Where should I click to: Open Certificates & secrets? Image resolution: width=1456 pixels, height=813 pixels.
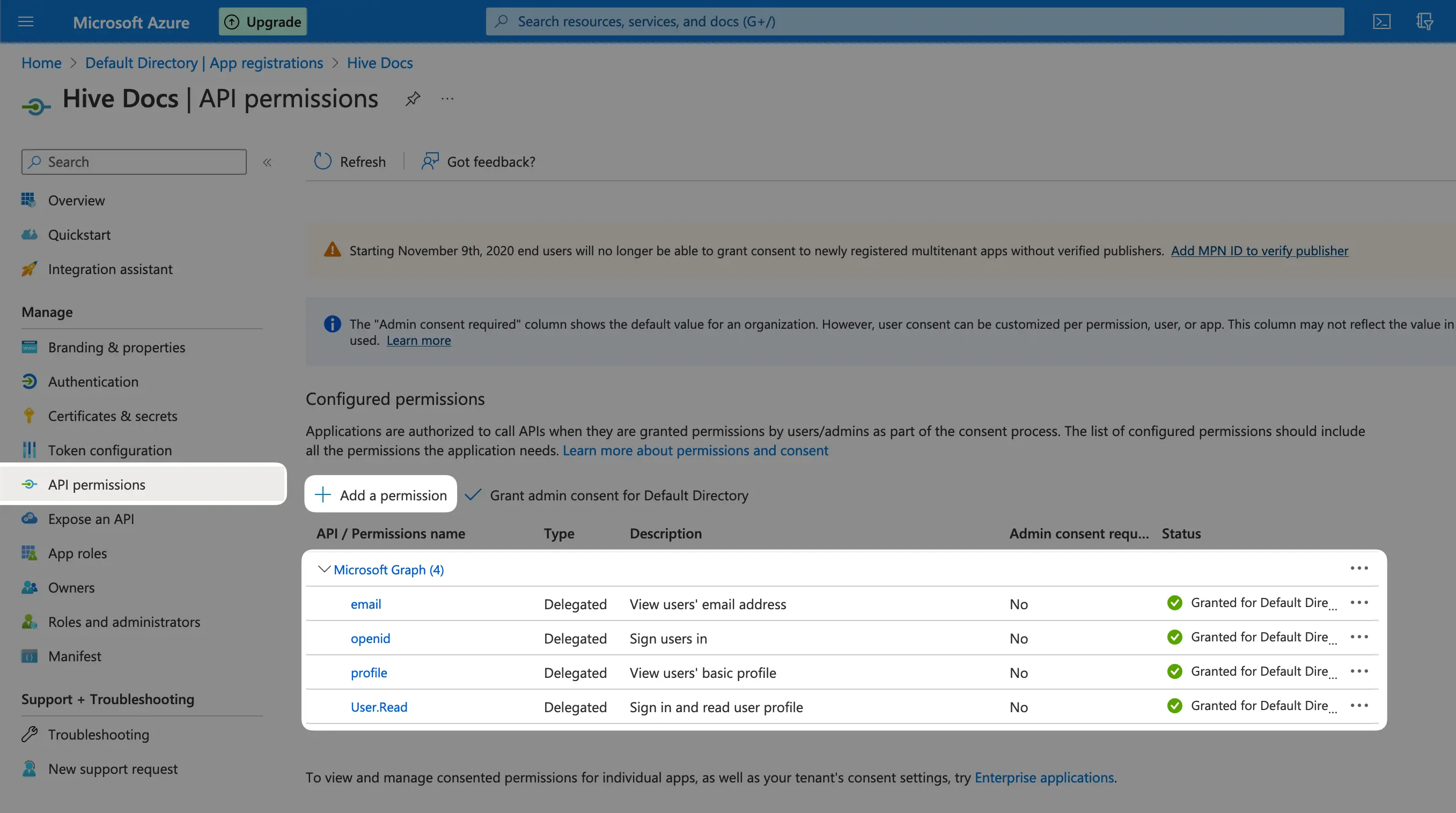click(x=113, y=416)
